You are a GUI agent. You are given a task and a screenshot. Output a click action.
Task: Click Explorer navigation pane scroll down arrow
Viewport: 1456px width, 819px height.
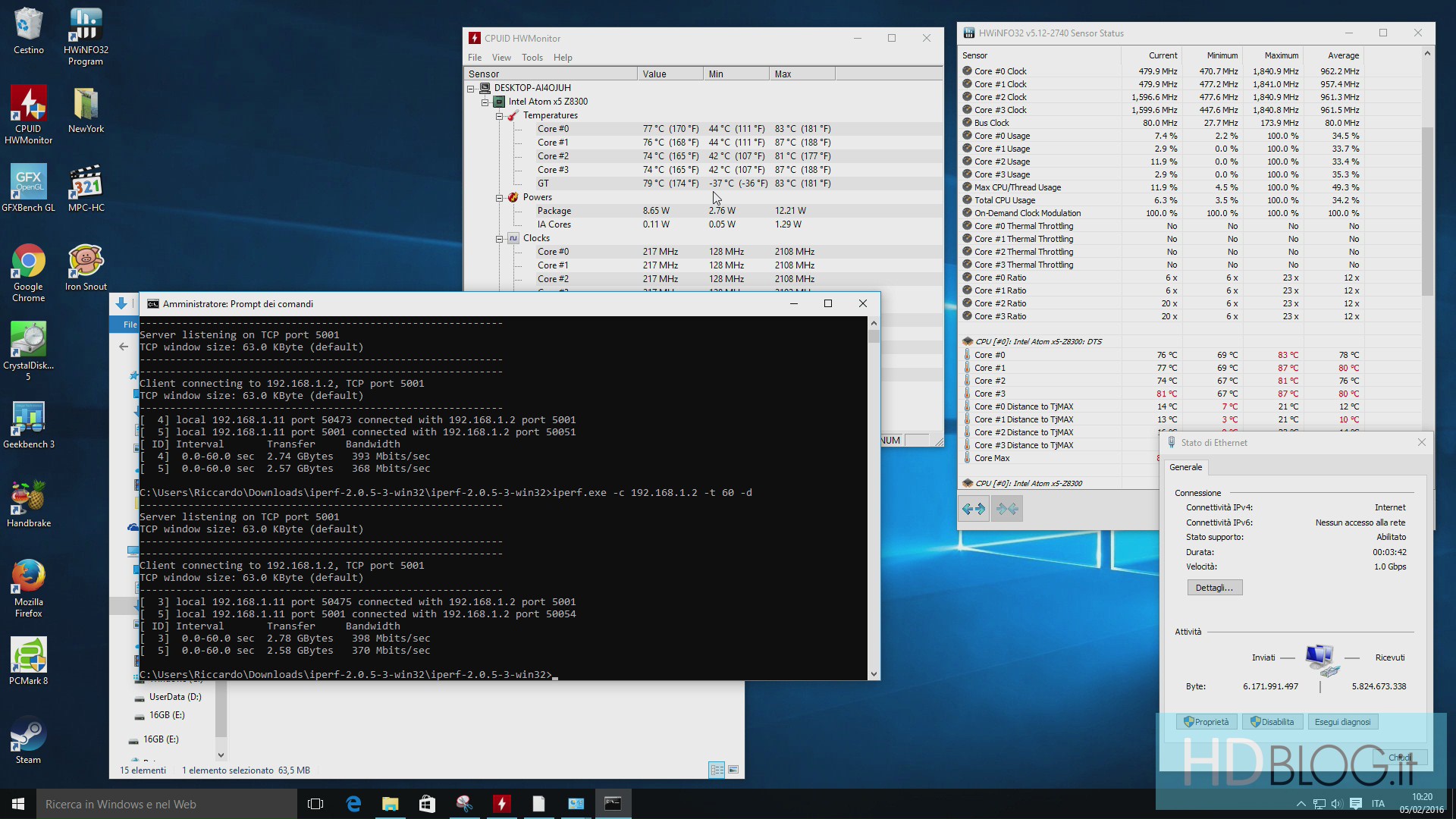pyautogui.click(x=221, y=755)
